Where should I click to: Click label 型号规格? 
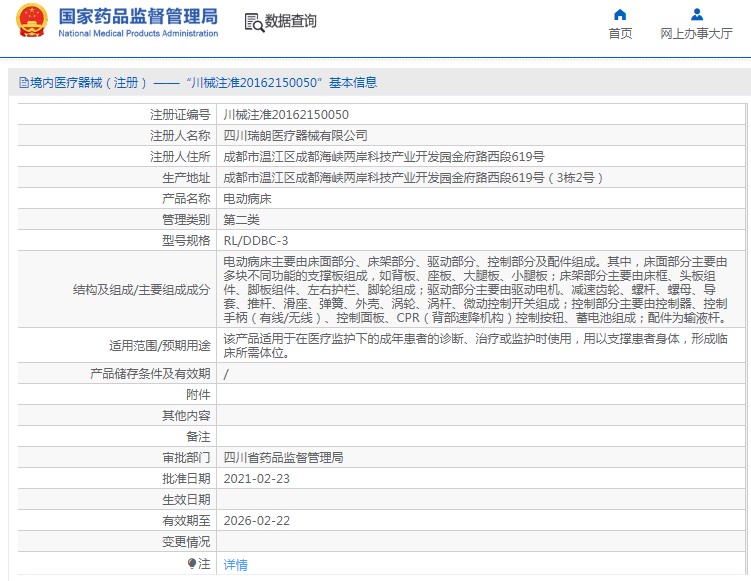pyautogui.click(x=186, y=240)
